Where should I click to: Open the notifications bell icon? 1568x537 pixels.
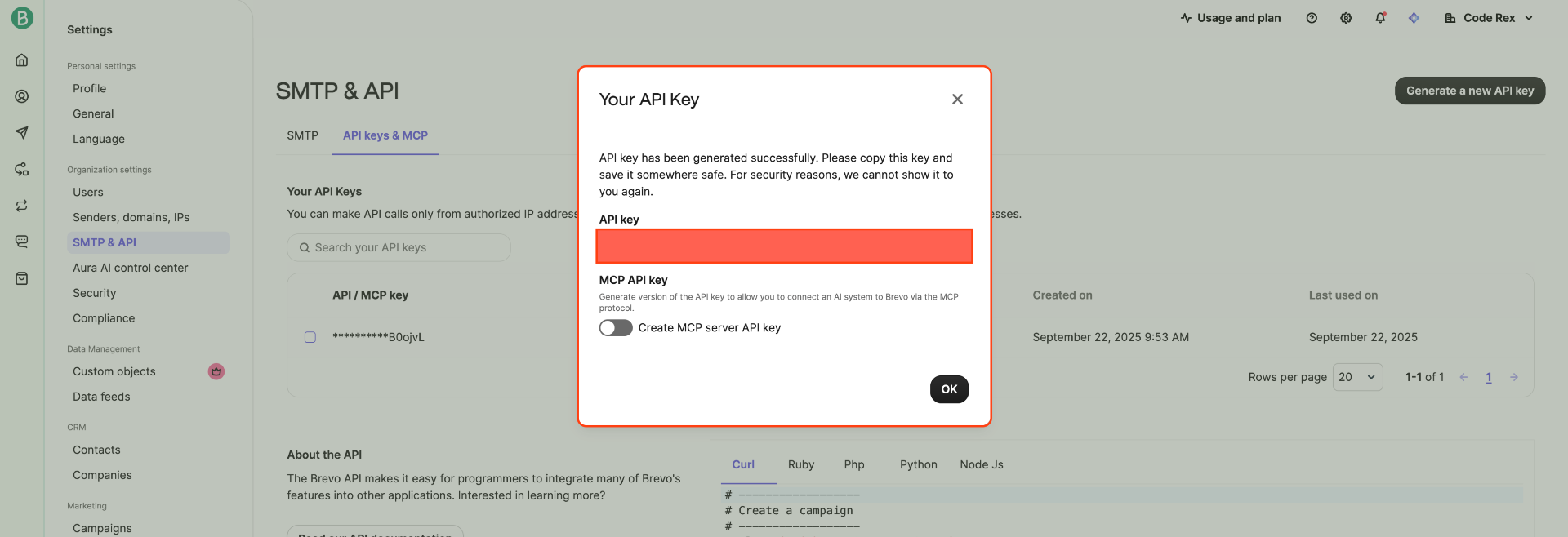pyautogui.click(x=1380, y=18)
